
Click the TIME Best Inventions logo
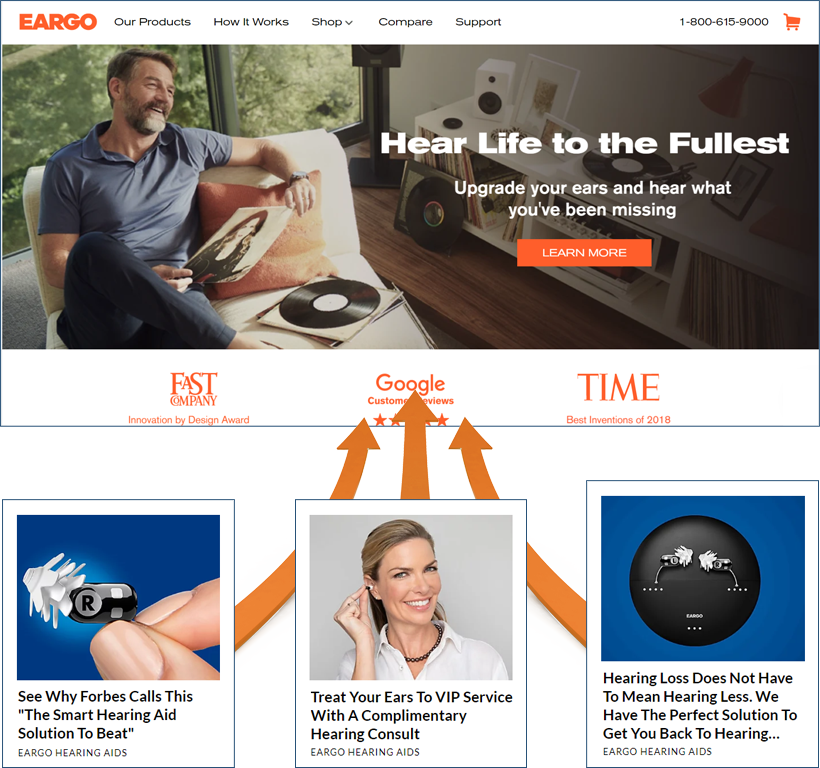(x=618, y=387)
